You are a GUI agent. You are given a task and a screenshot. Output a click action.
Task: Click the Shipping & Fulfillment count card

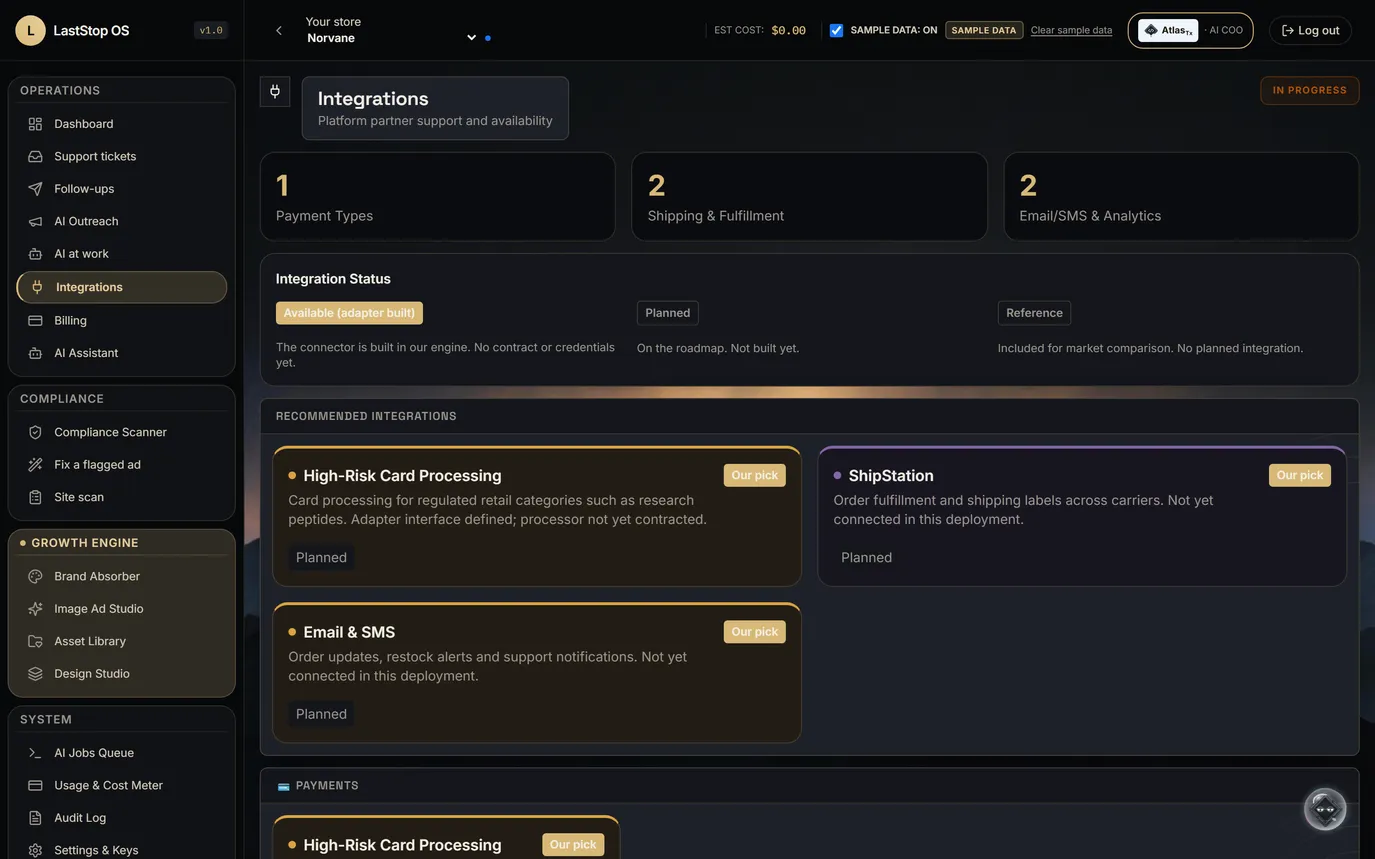point(809,196)
